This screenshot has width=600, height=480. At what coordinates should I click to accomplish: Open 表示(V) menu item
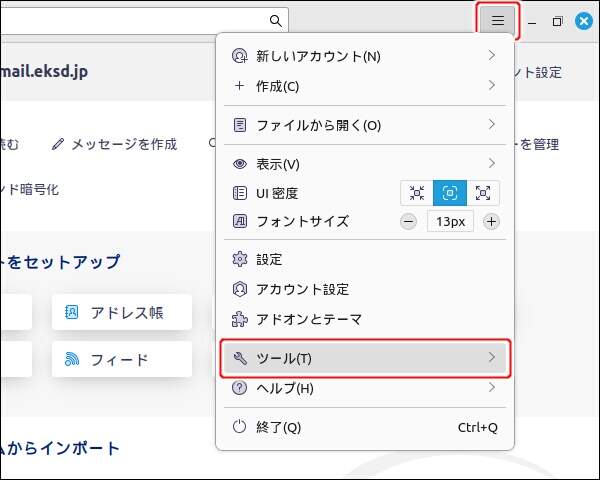click(365, 164)
